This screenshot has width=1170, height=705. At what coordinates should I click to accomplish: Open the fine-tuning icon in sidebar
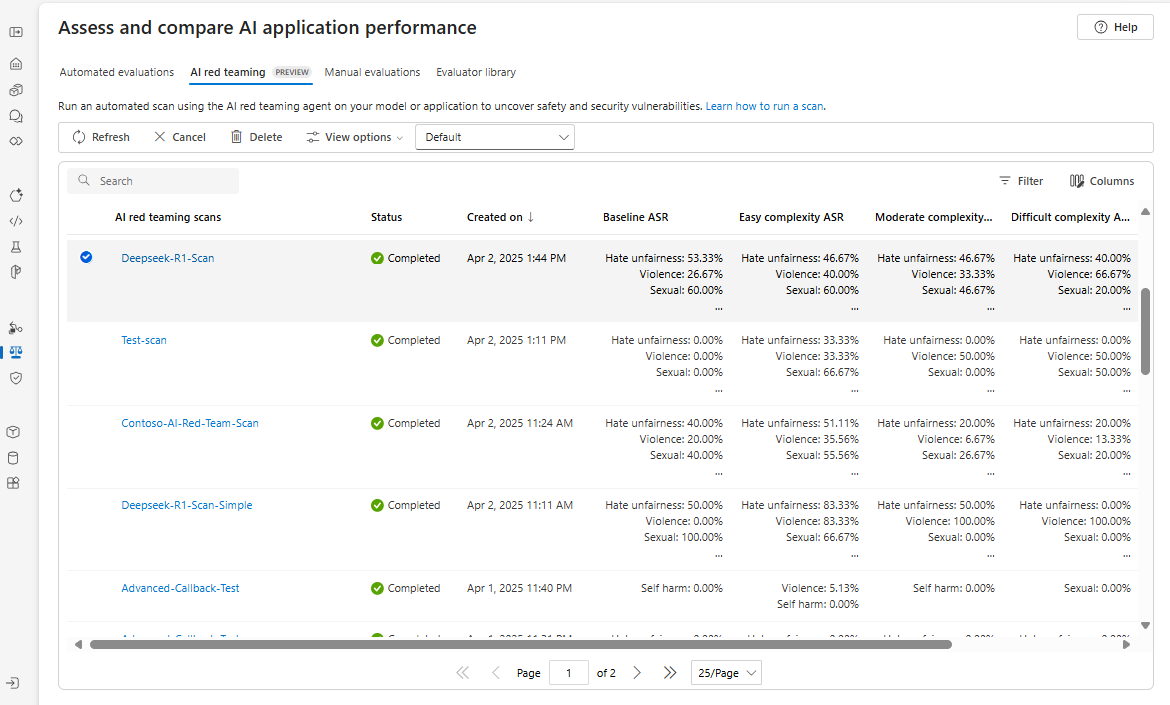tap(16, 195)
